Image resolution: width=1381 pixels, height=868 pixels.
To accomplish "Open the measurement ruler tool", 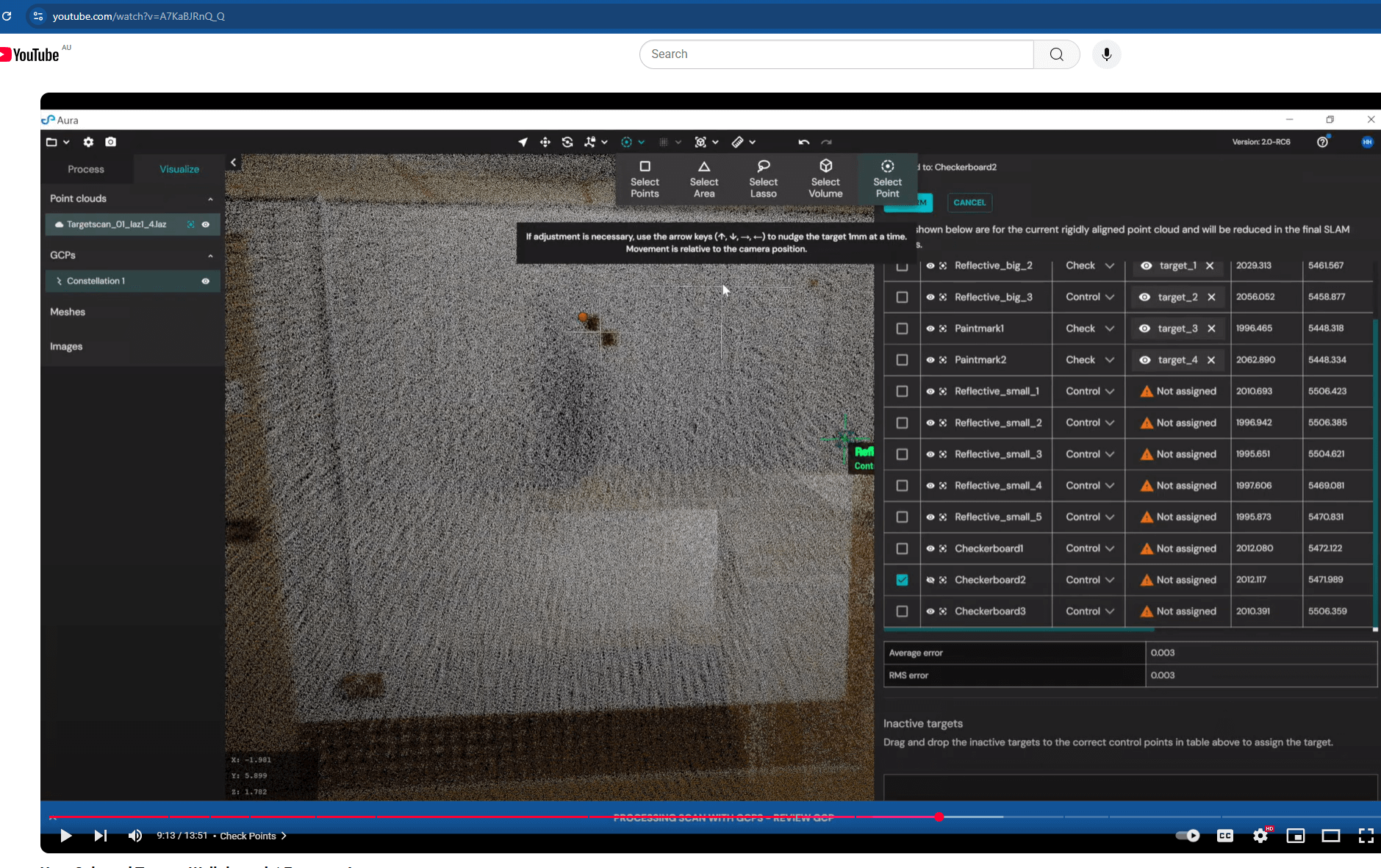I will click(737, 142).
